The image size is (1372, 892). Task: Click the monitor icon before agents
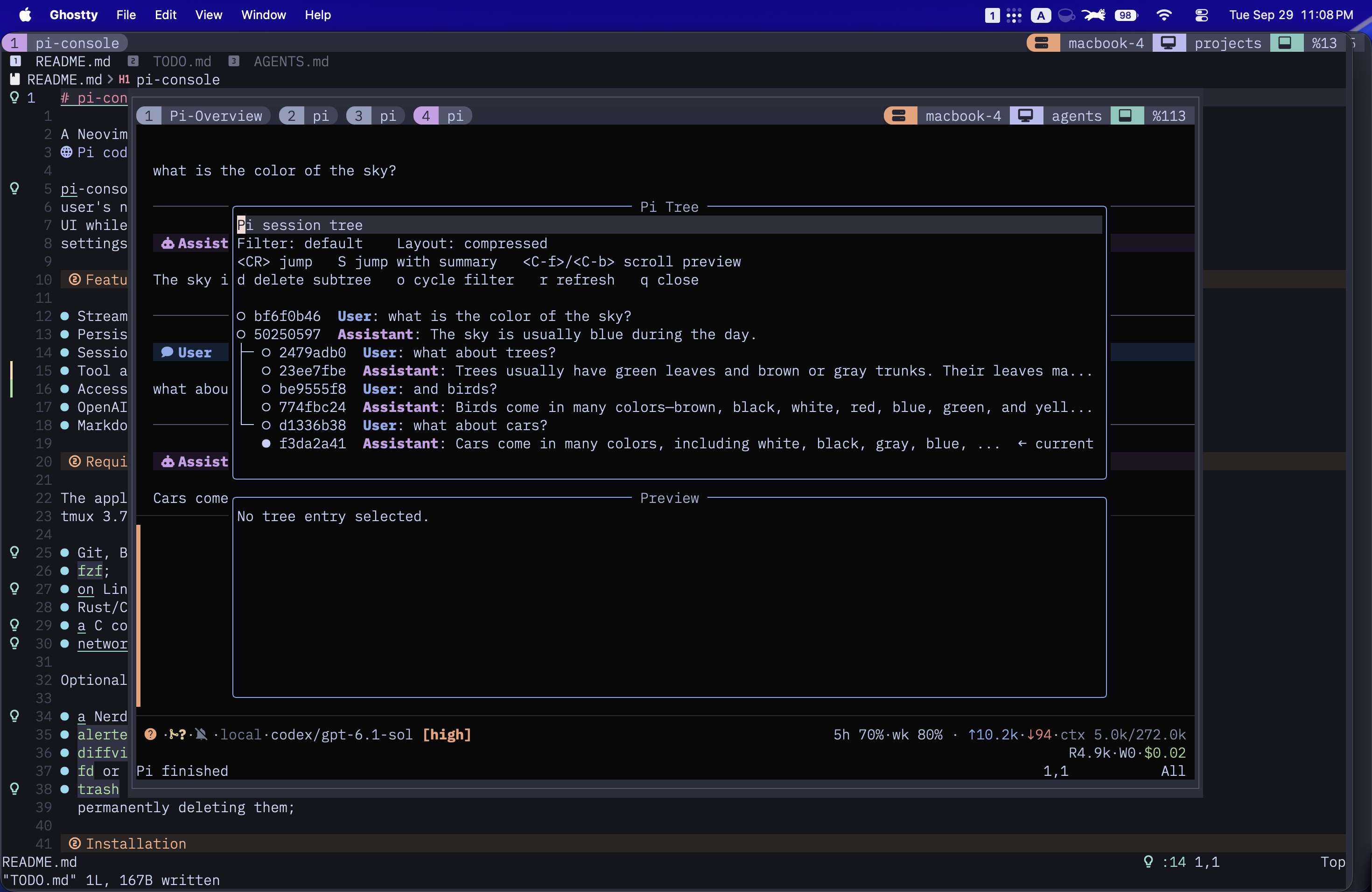[x=1026, y=116]
